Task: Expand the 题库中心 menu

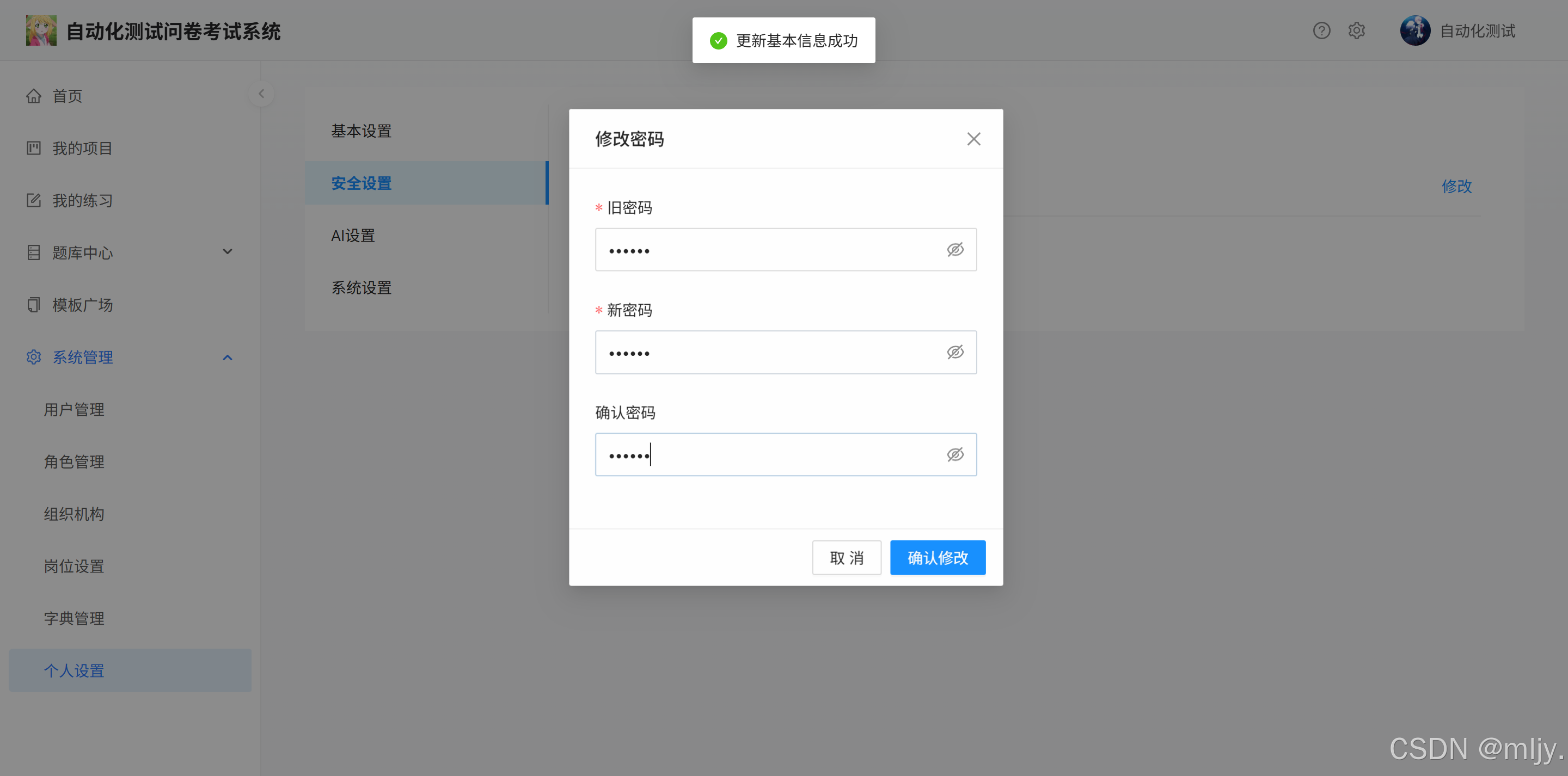Action: pyautogui.click(x=227, y=252)
